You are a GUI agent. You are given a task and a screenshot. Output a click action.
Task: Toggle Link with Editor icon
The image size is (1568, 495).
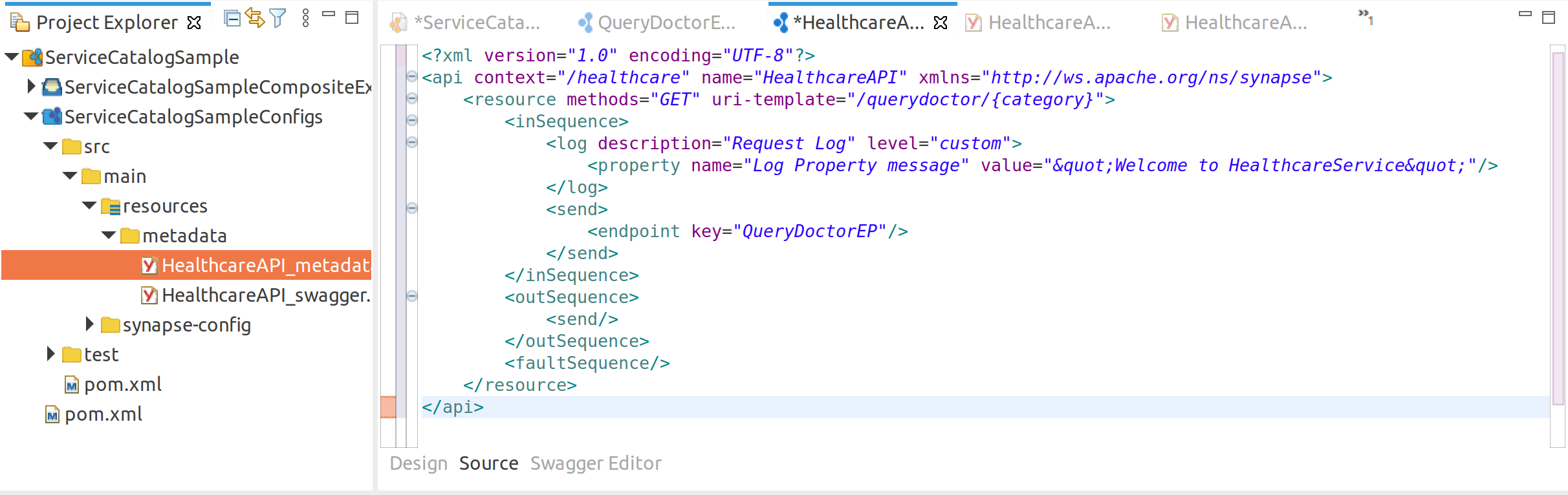coord(255,18)
